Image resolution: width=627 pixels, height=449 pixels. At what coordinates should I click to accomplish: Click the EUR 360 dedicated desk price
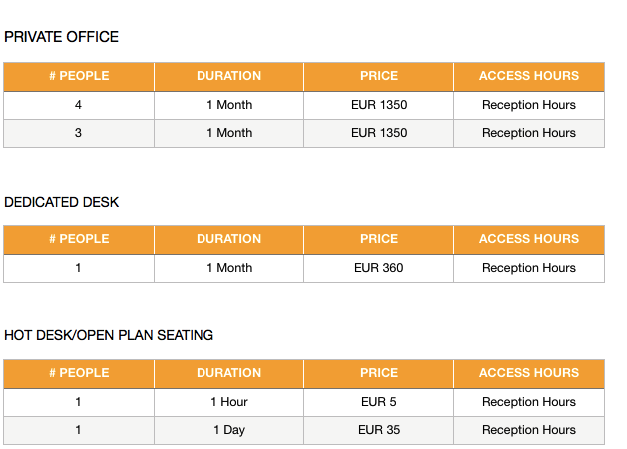pyautogui.click(x=379, y=267)
